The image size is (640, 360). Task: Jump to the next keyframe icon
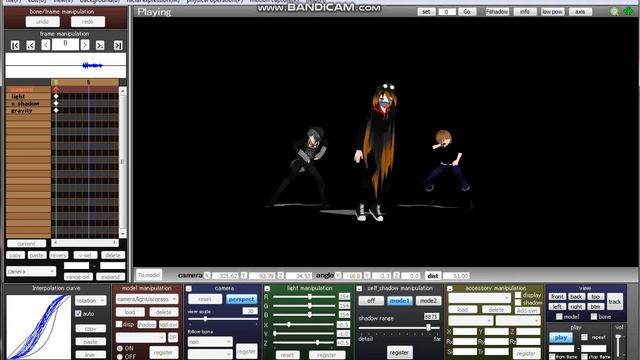(100, 45)
